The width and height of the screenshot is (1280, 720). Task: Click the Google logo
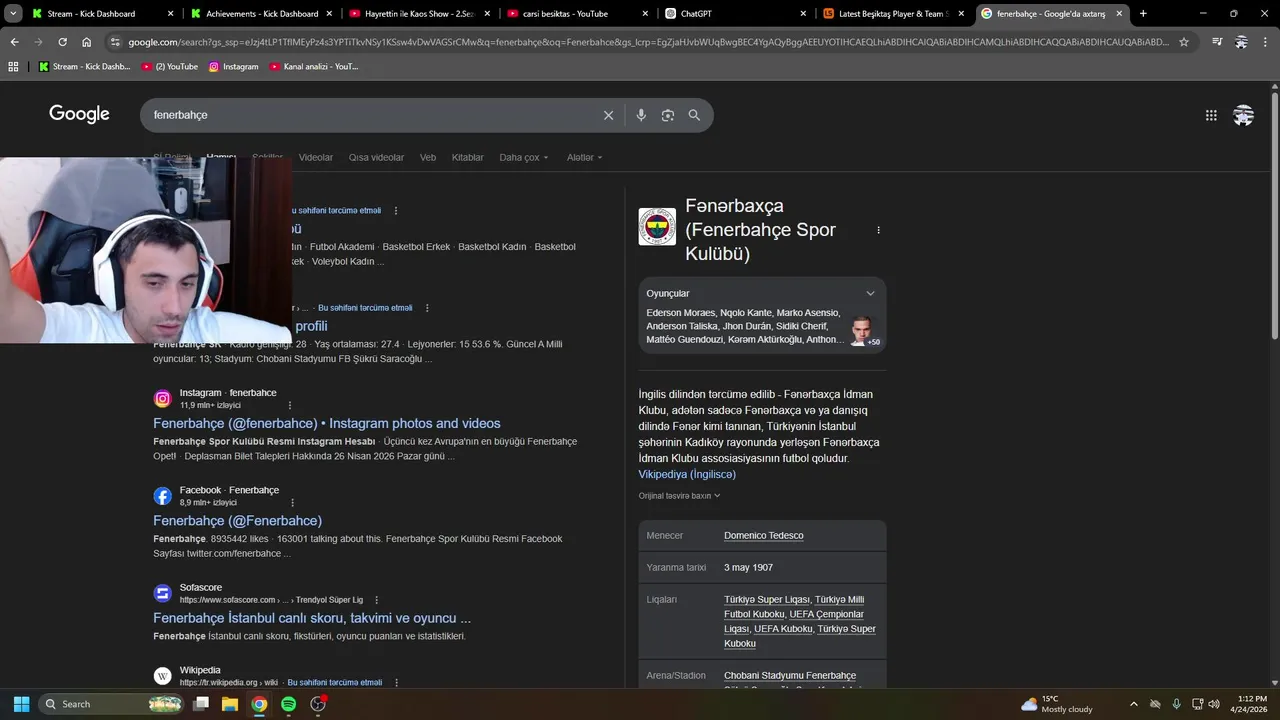pyautogui.click(x=79, y=114)
